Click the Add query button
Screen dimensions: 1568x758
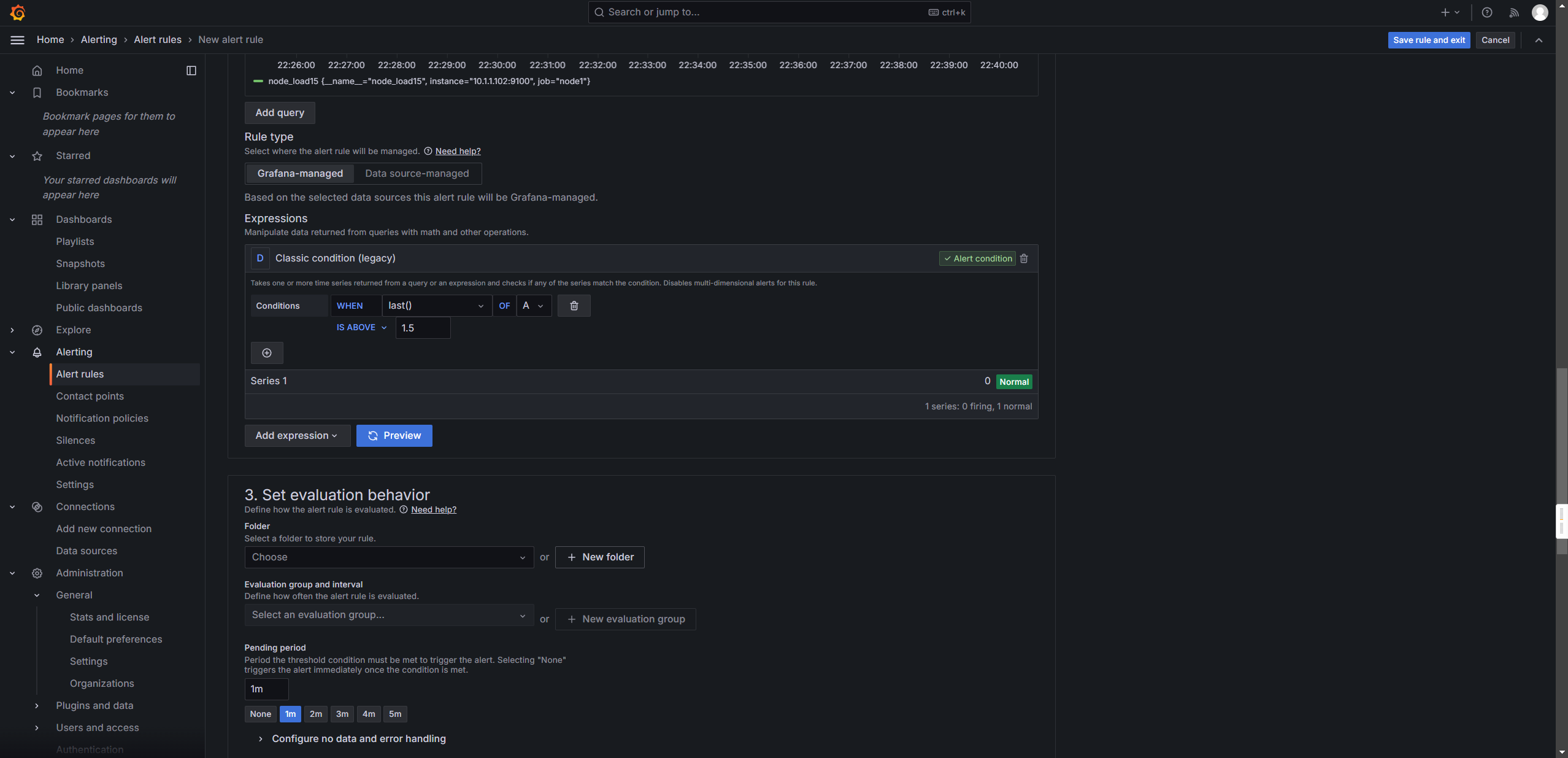point(280,113)
